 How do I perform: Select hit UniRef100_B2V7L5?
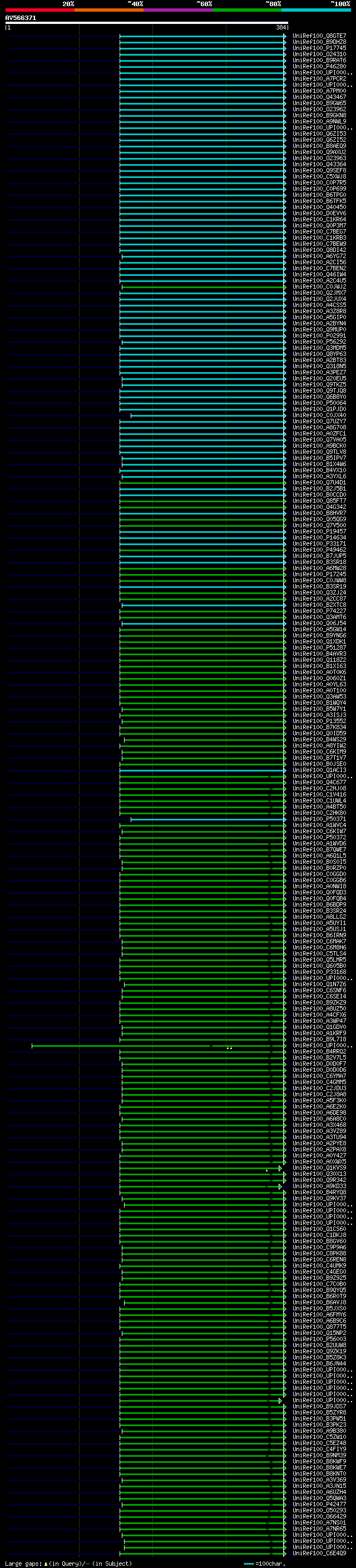[319, 1058]
